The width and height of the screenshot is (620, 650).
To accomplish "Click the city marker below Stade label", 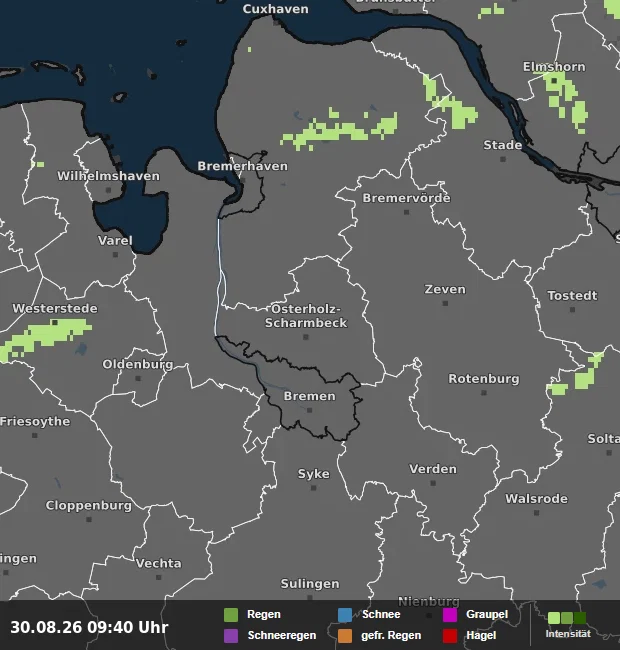I will (503, 159).
